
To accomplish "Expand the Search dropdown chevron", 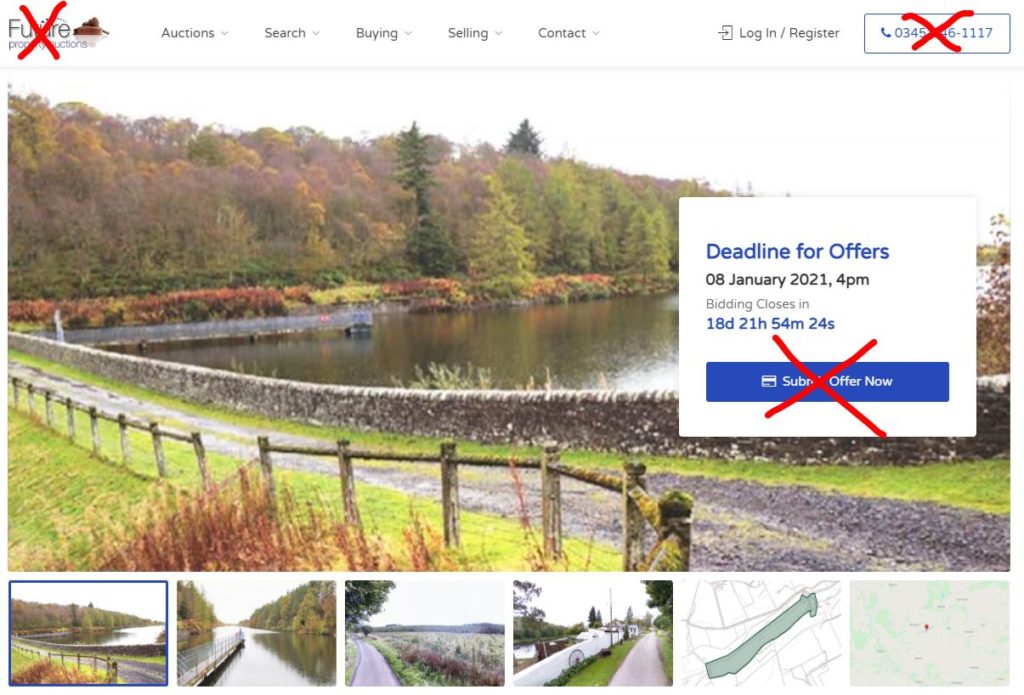I will 316,33.
